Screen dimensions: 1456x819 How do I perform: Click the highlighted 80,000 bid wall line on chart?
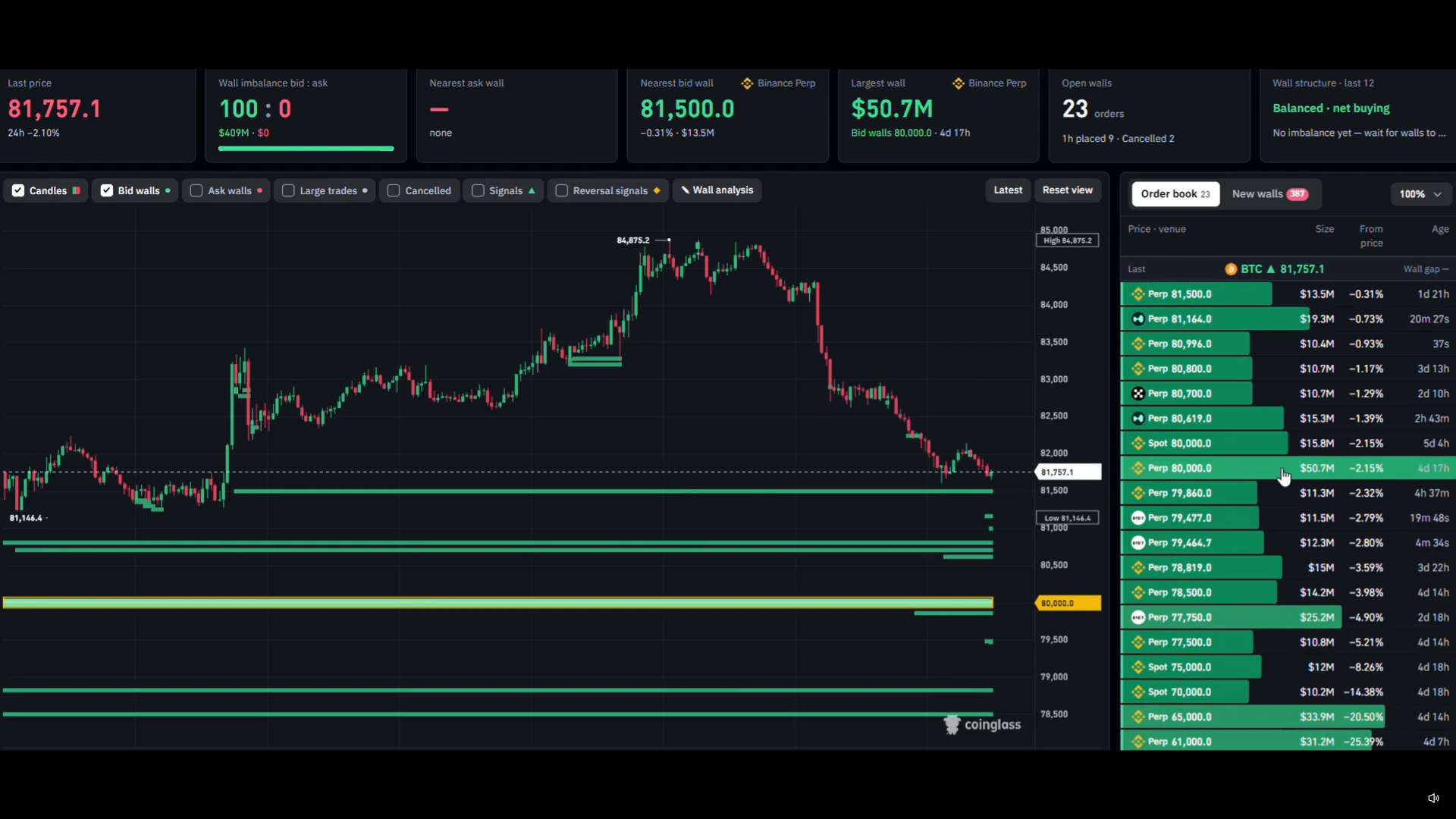(x=497, y=604)
